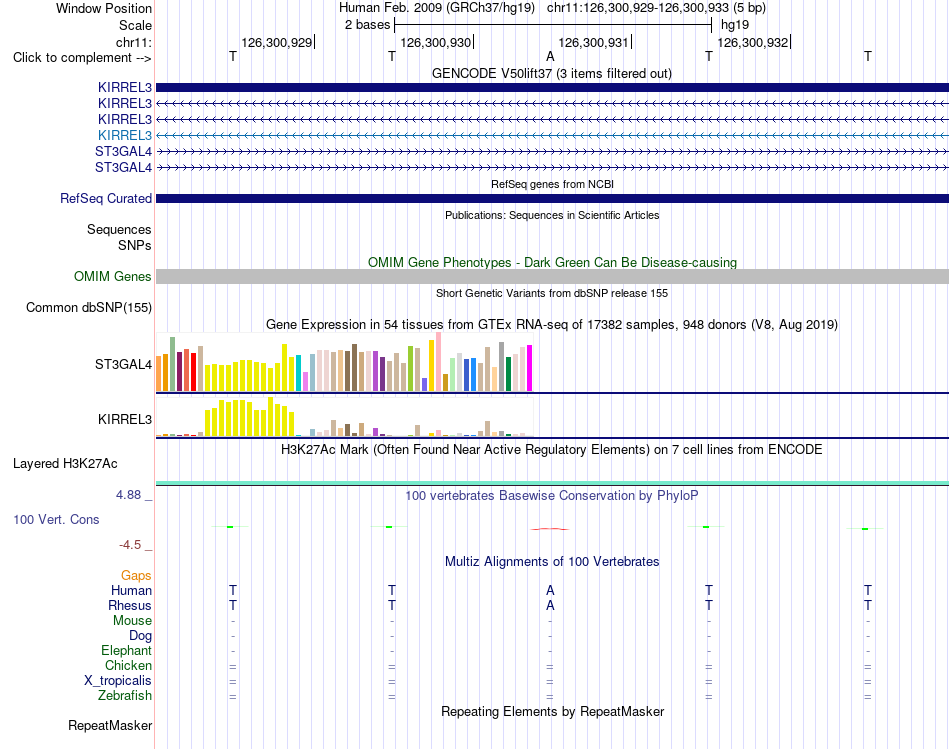
Task: Click the Mouse species label
Action: pyautogui.click(x=132, y=621)
